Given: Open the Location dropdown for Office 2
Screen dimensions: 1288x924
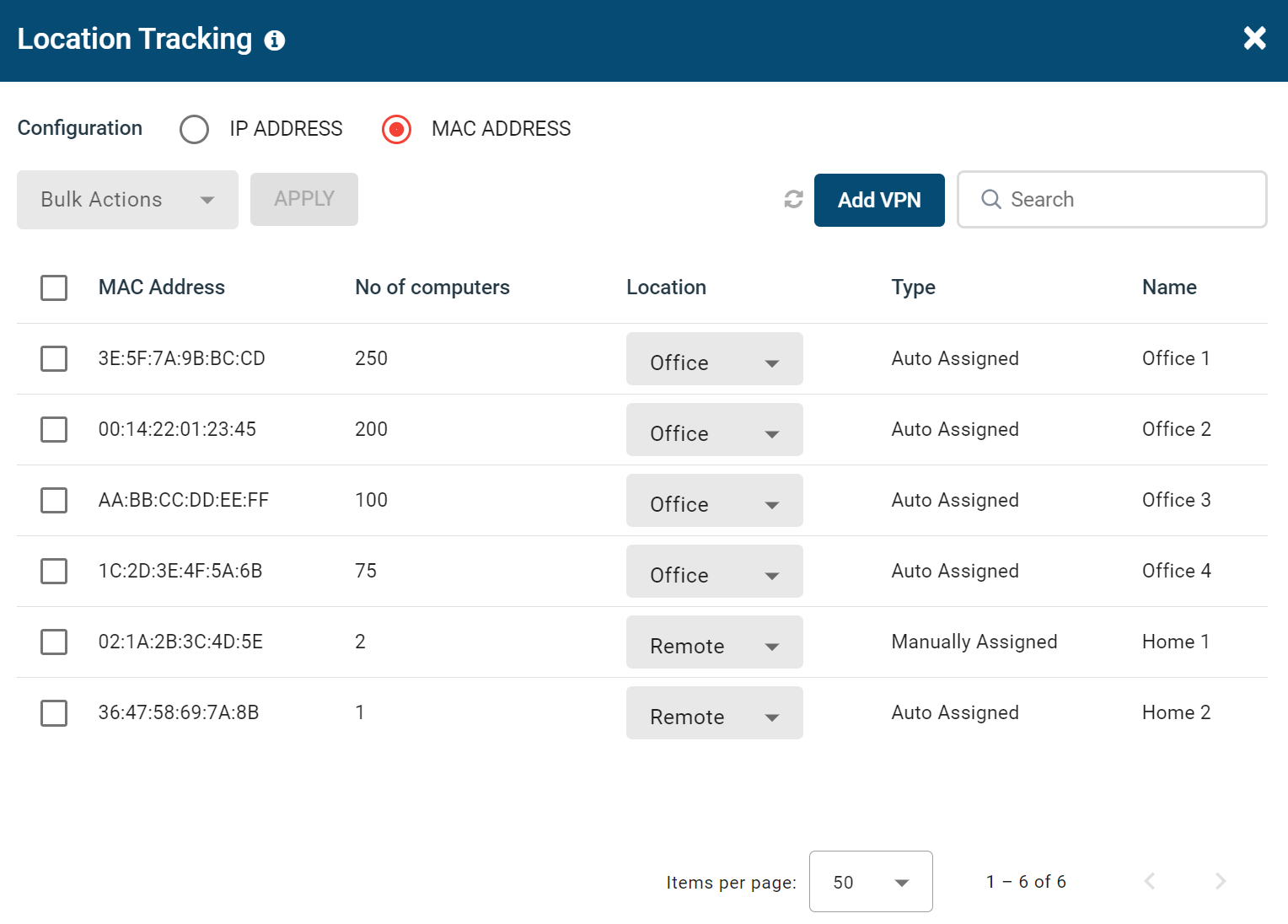Looking at the screenshot, I should point(714,430).
